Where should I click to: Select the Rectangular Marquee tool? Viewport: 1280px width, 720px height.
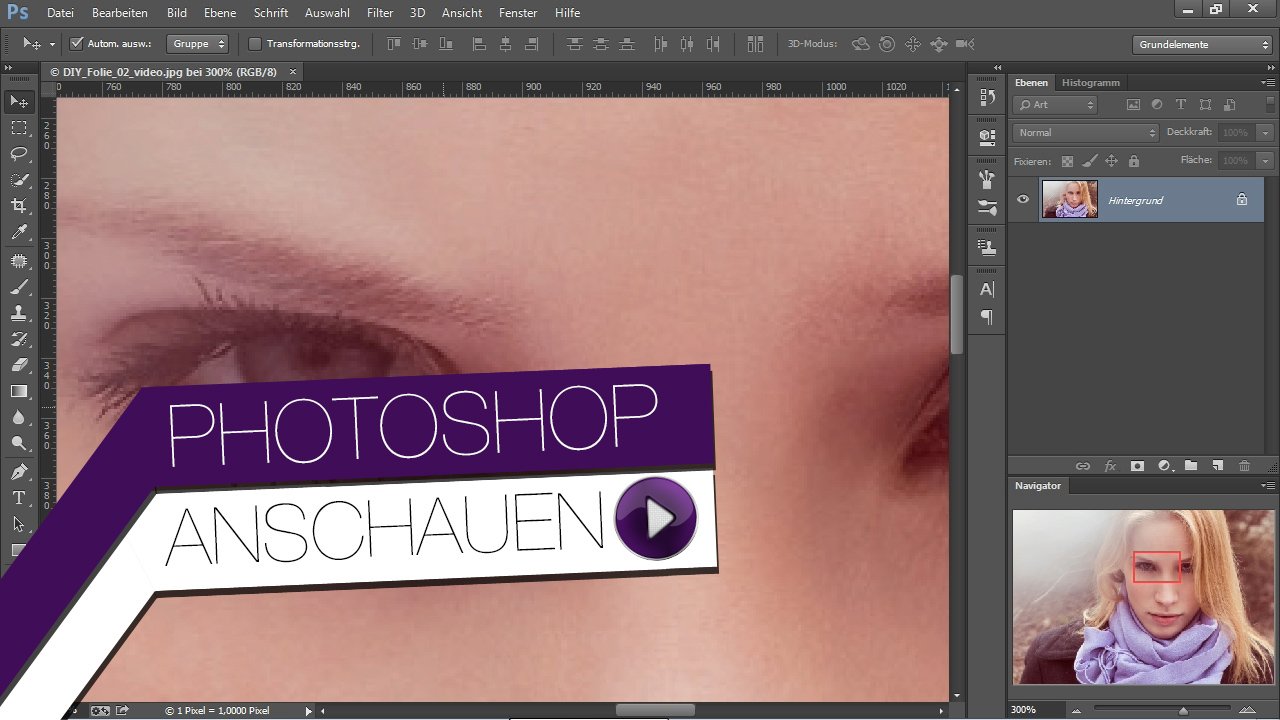tap(19, 128)
